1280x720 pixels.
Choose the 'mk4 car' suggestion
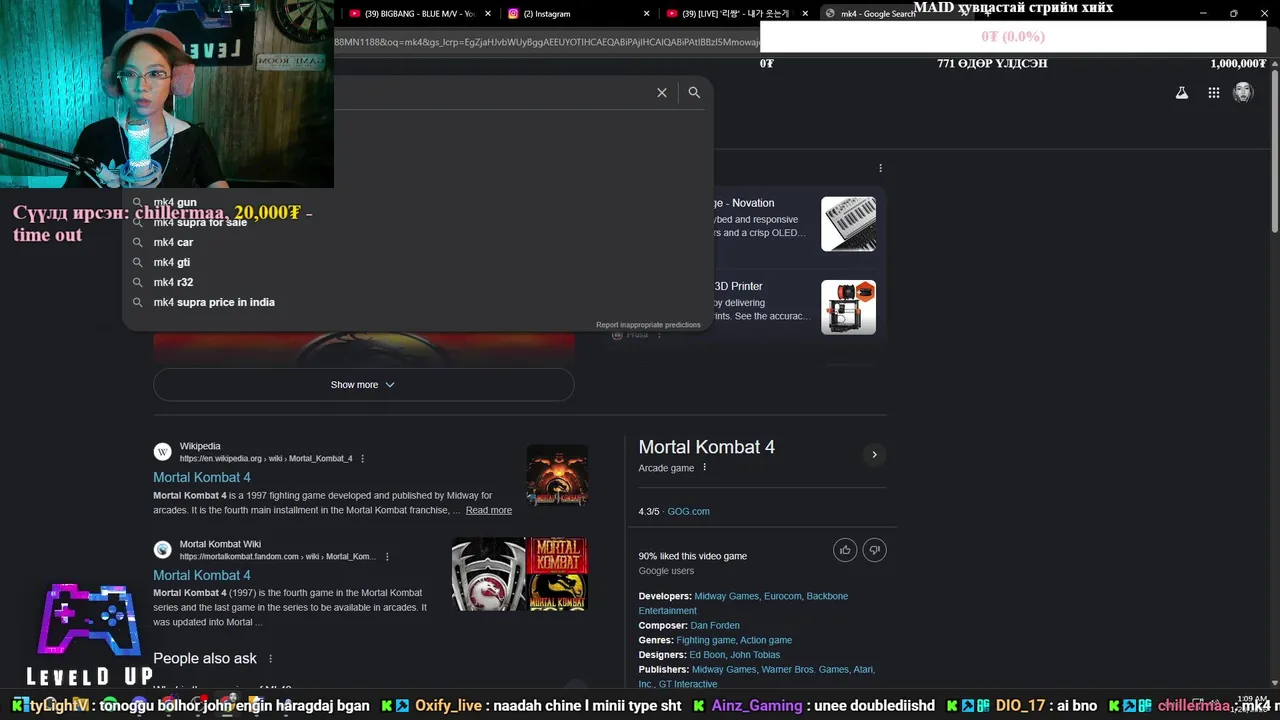coord(173,242)
